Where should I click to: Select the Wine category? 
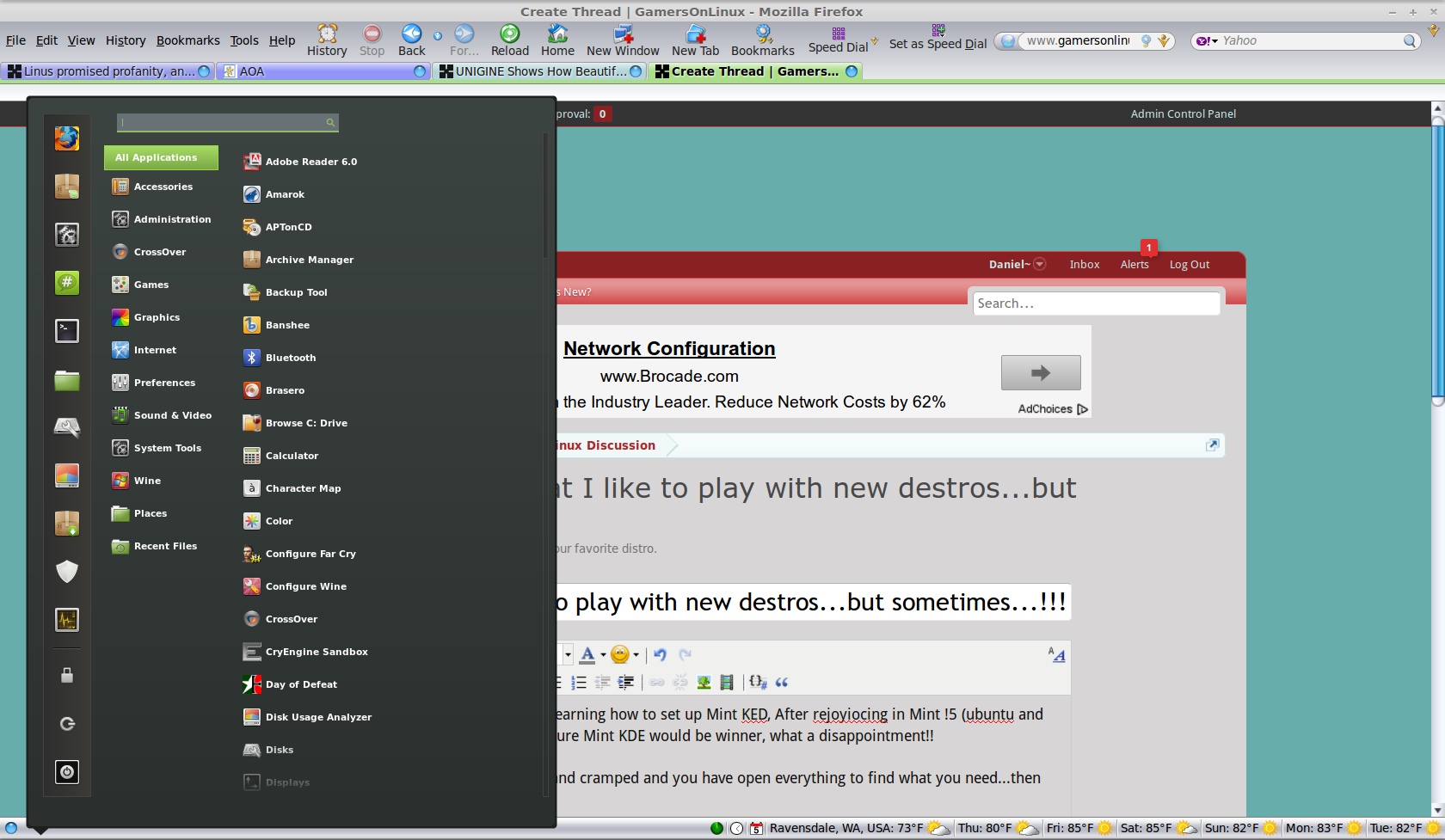coord(137,481)
